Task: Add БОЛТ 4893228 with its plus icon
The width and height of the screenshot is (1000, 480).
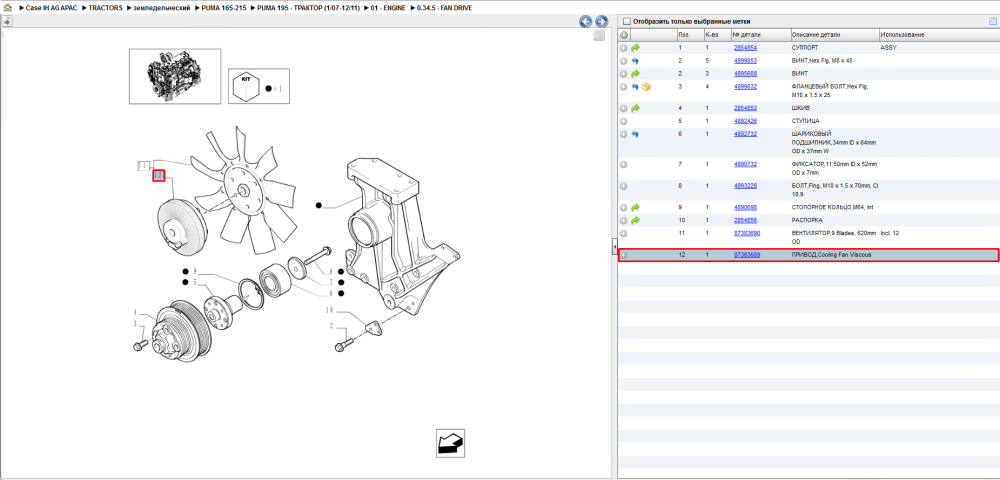Action: 624,186
